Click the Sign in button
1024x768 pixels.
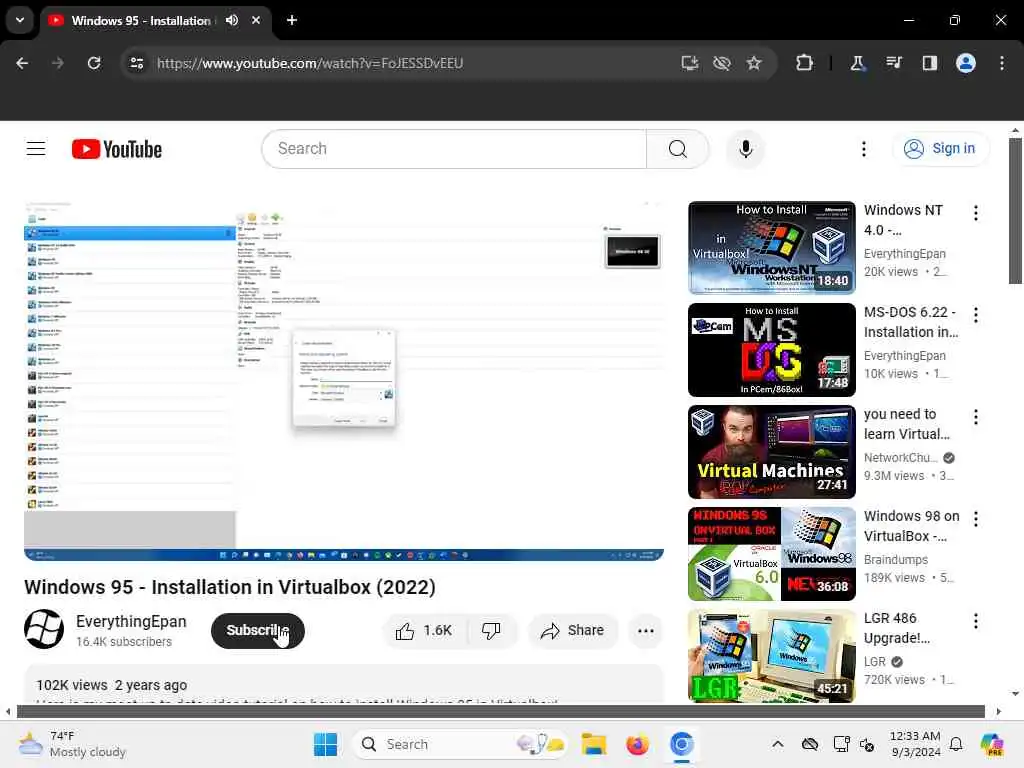(x=940, y=149)
